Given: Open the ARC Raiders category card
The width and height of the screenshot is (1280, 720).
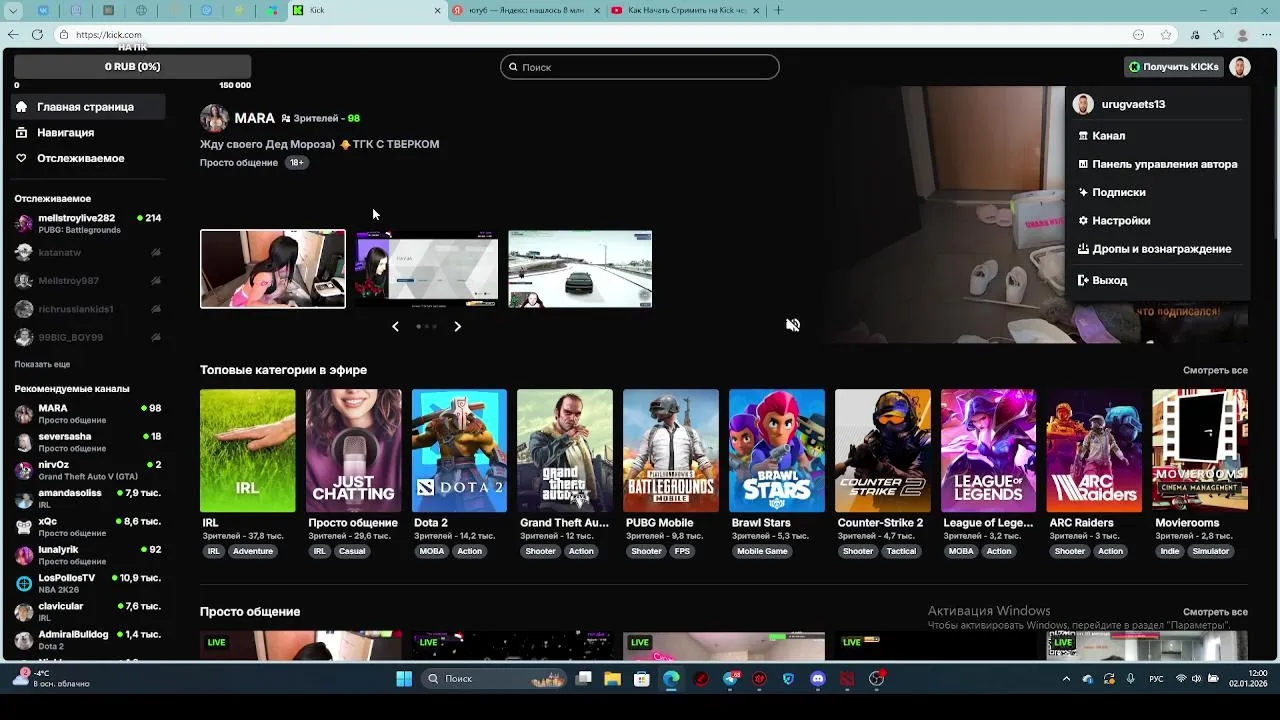Looking at the screenshot, I should 1094,451.
